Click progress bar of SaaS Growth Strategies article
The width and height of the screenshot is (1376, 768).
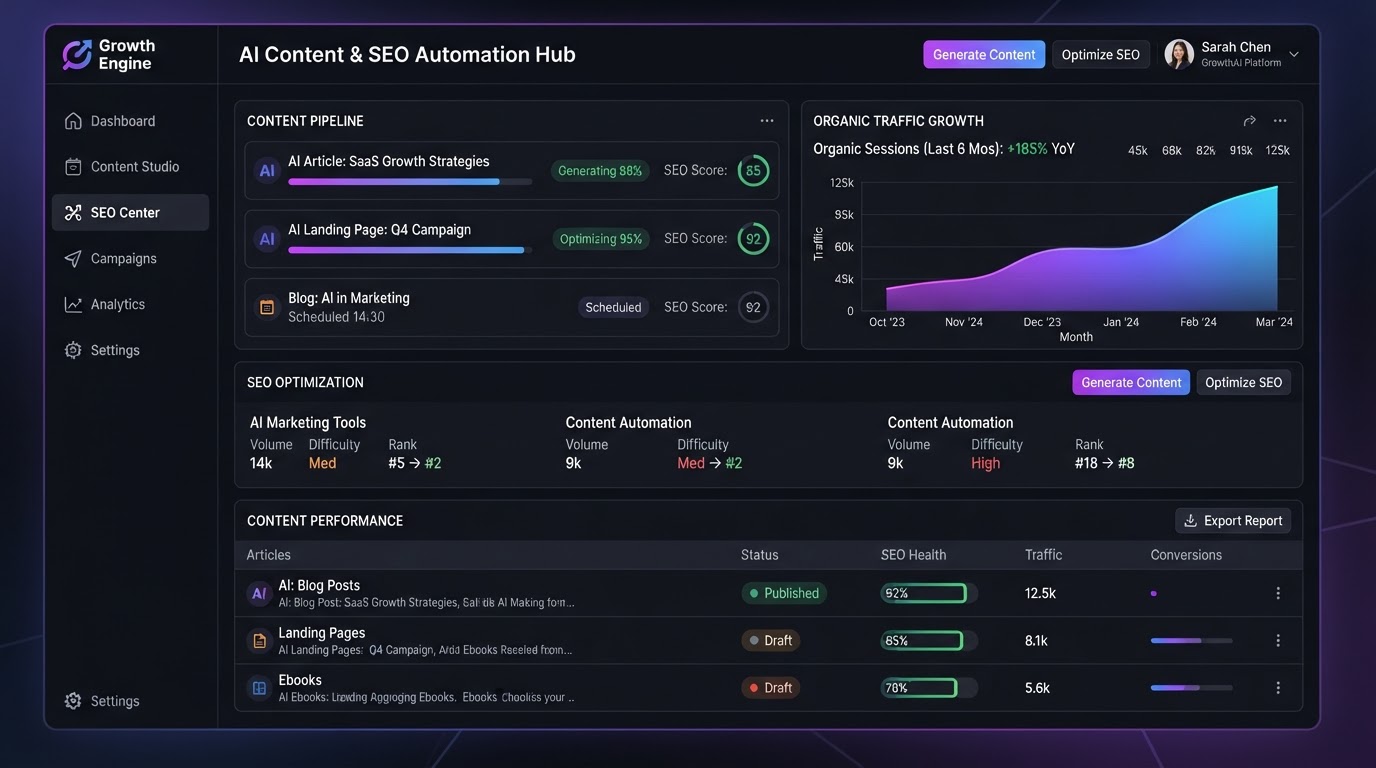click(x=410, y=182)
